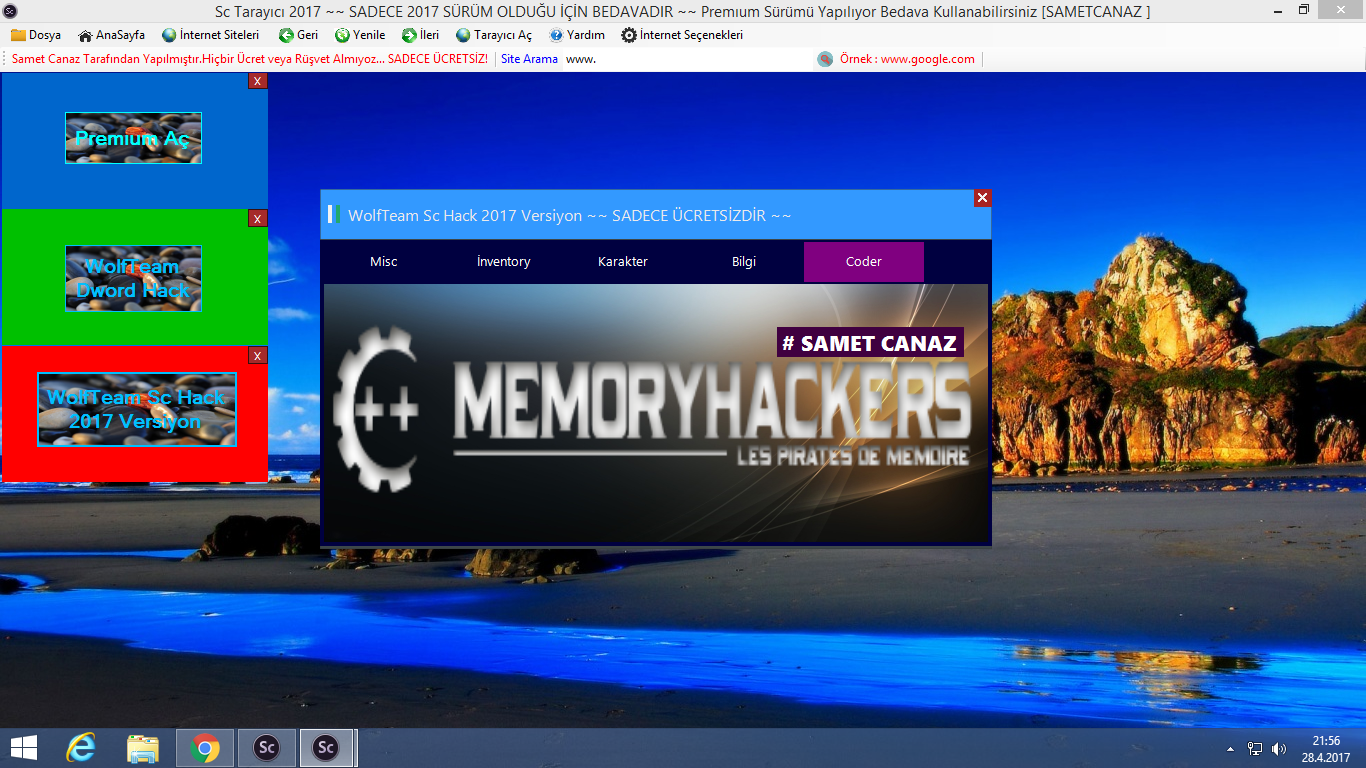
Task: Switch to the Bilgi tab
Action: pyautogui.click(x=743, y=261)
